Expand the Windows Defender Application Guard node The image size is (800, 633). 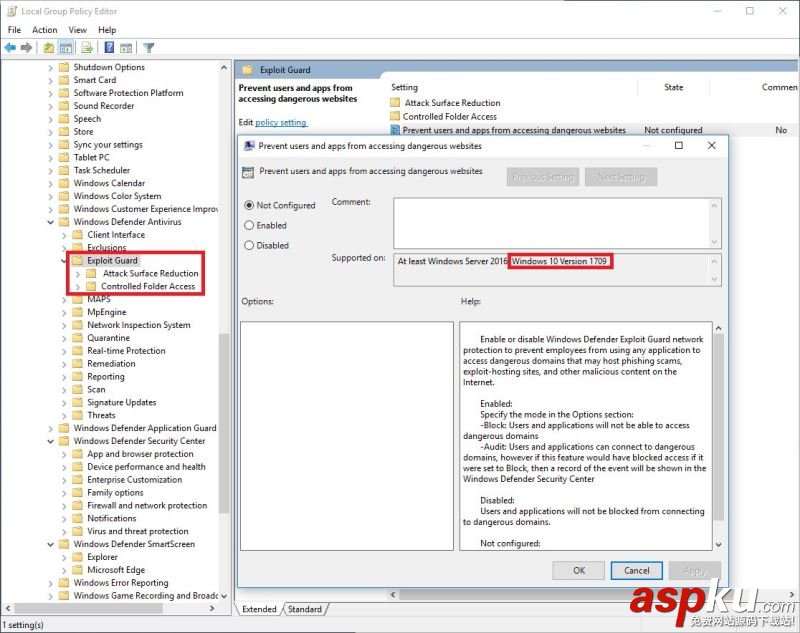tap(51, 428)
